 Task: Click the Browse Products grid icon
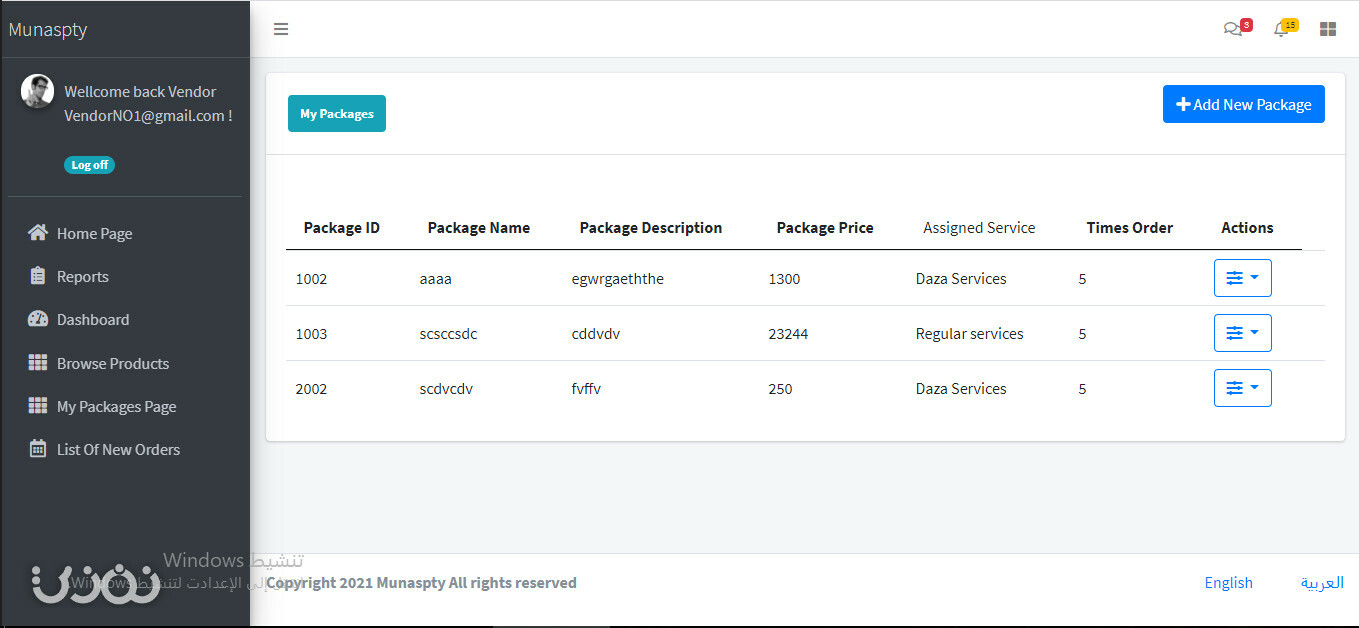pyautogui.click(x=38, y=363)
